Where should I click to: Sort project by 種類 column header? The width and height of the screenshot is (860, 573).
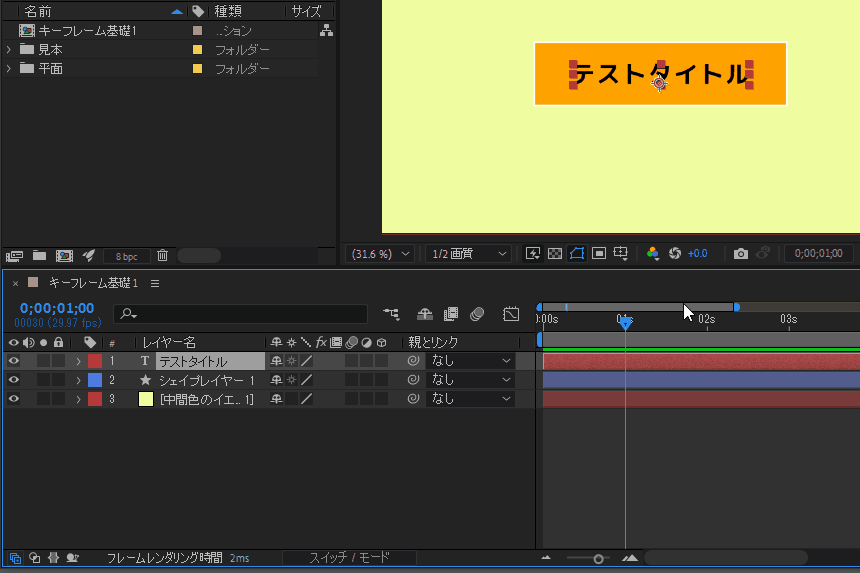coord(228,11)
